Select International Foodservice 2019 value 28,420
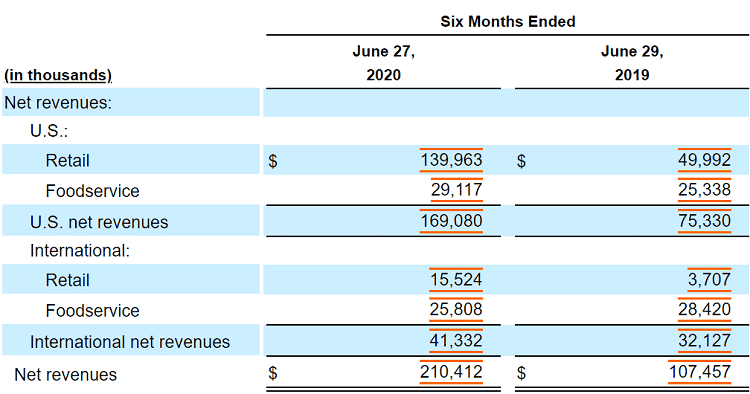The height and width of the screenshot is (394, 750). (x=704, y=309)
